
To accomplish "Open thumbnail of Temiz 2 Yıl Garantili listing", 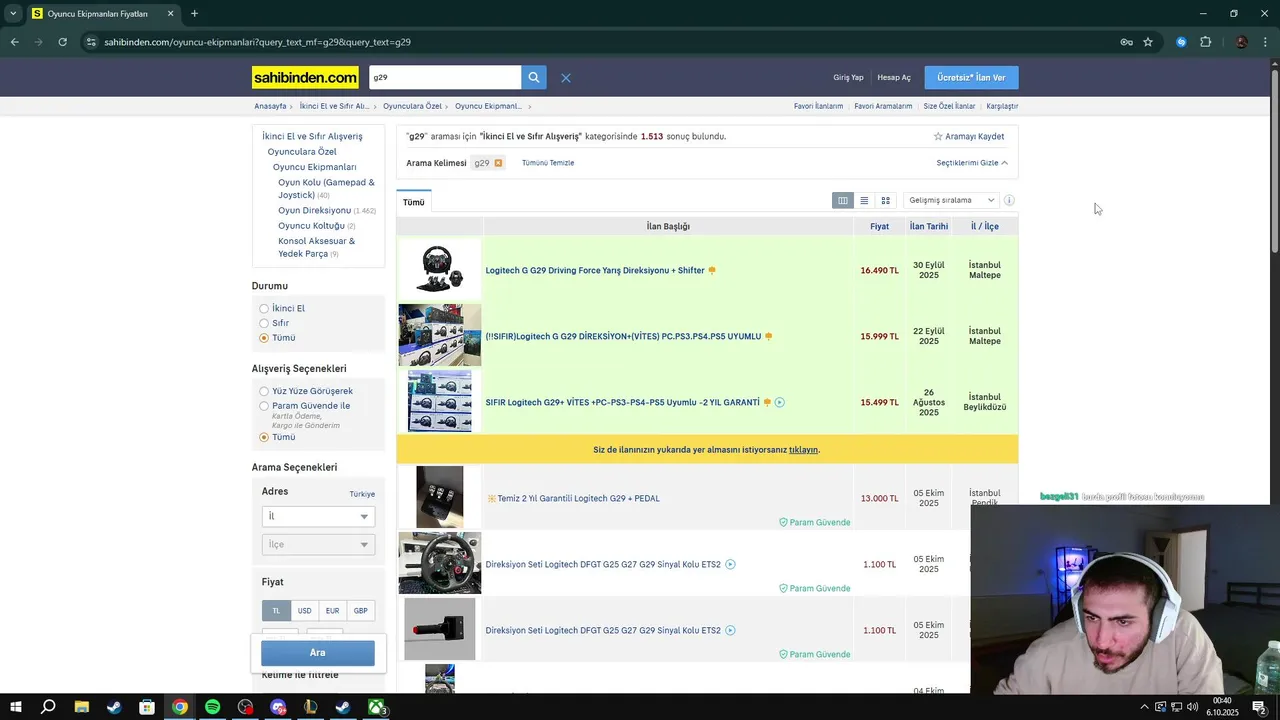I will tap(440, 497).
